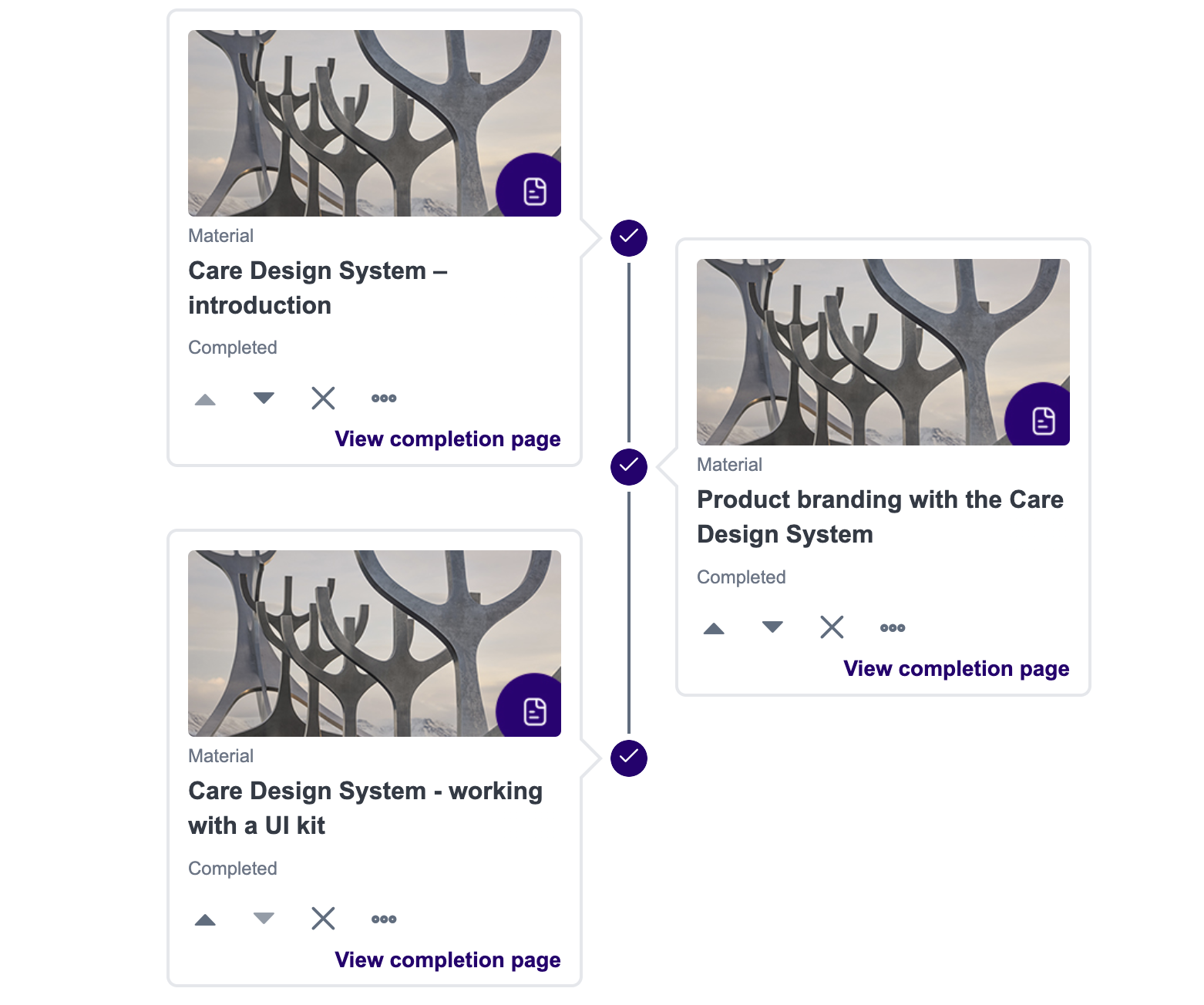Open more options for 'Product branding' card
The image size is (1204, 1005).
pyautogui.click(x=893, y=628)
